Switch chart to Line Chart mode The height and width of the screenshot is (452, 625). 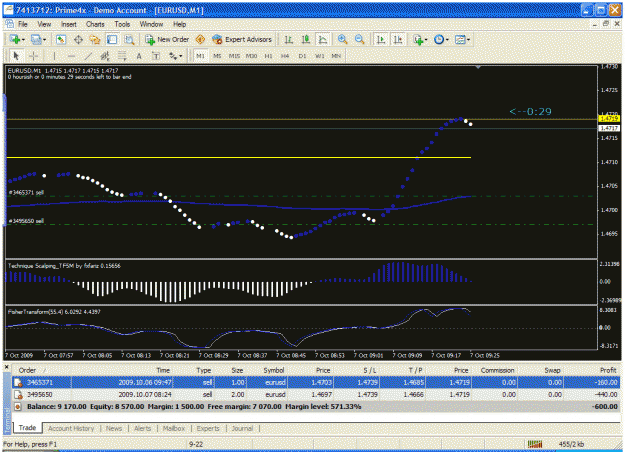click(322, 39)
